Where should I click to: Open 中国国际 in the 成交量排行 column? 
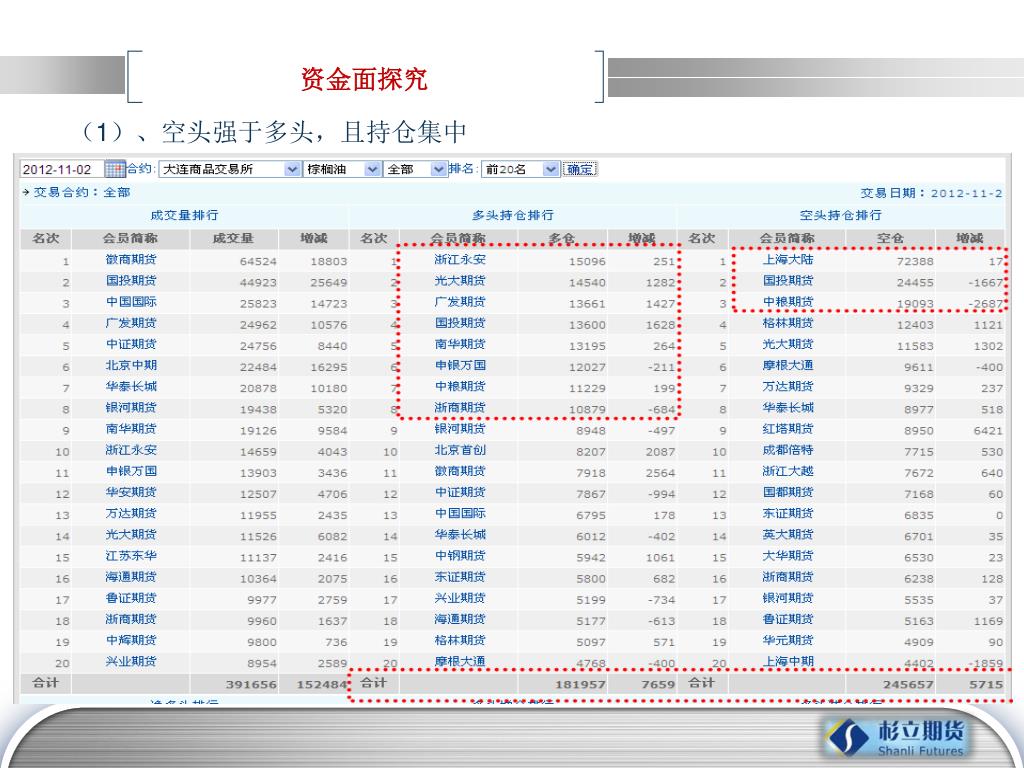pyautogui.click(x=131, y=302)
